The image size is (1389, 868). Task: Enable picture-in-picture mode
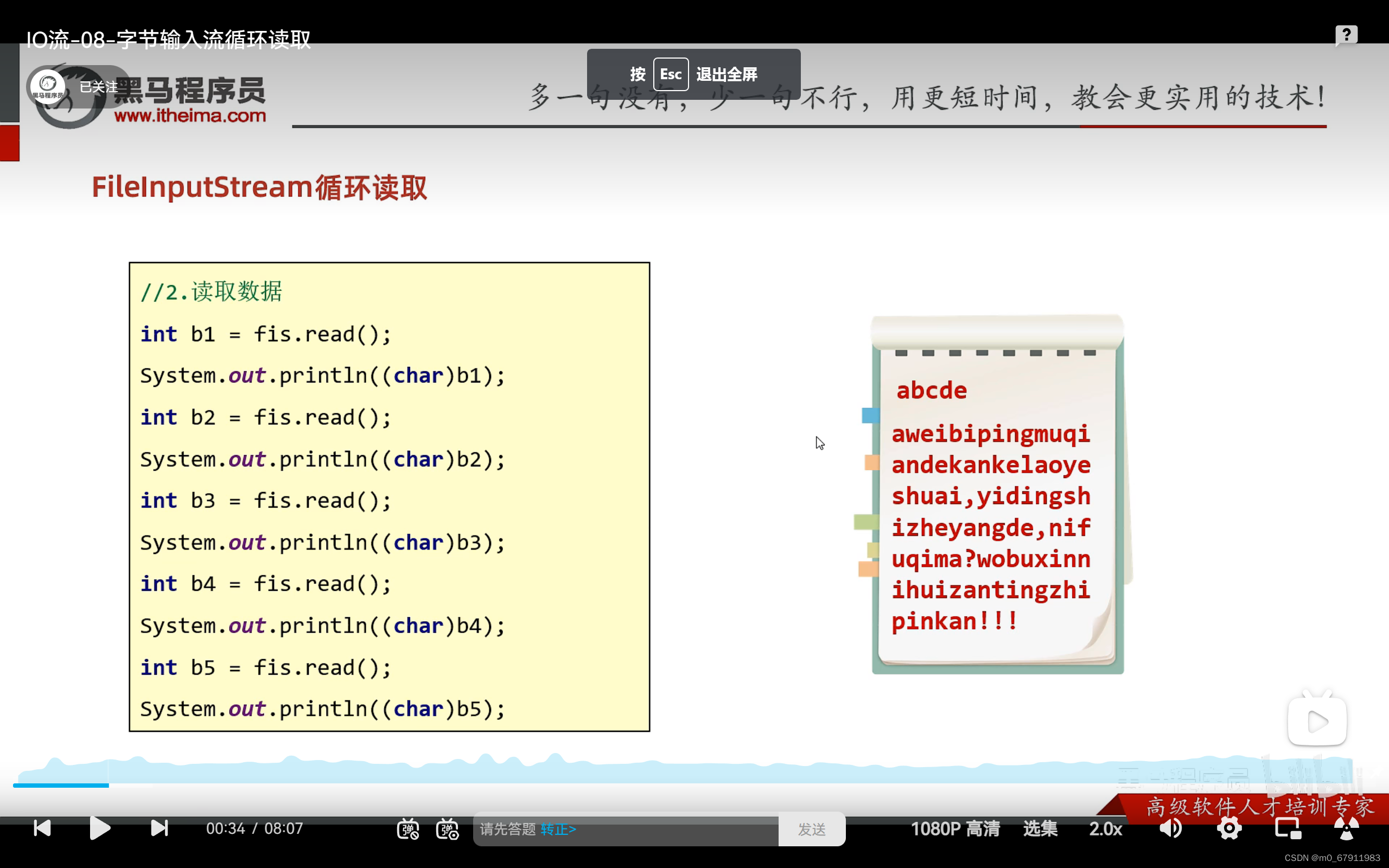(1288, 828)
